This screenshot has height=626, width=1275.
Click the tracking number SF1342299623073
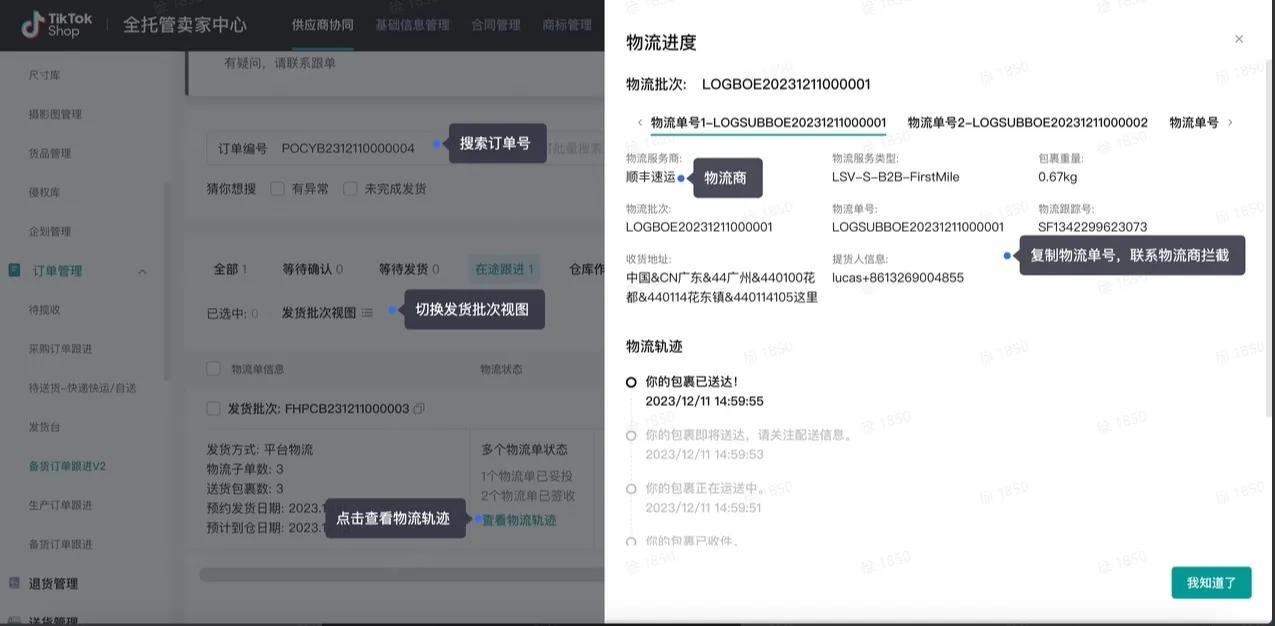1092,227
